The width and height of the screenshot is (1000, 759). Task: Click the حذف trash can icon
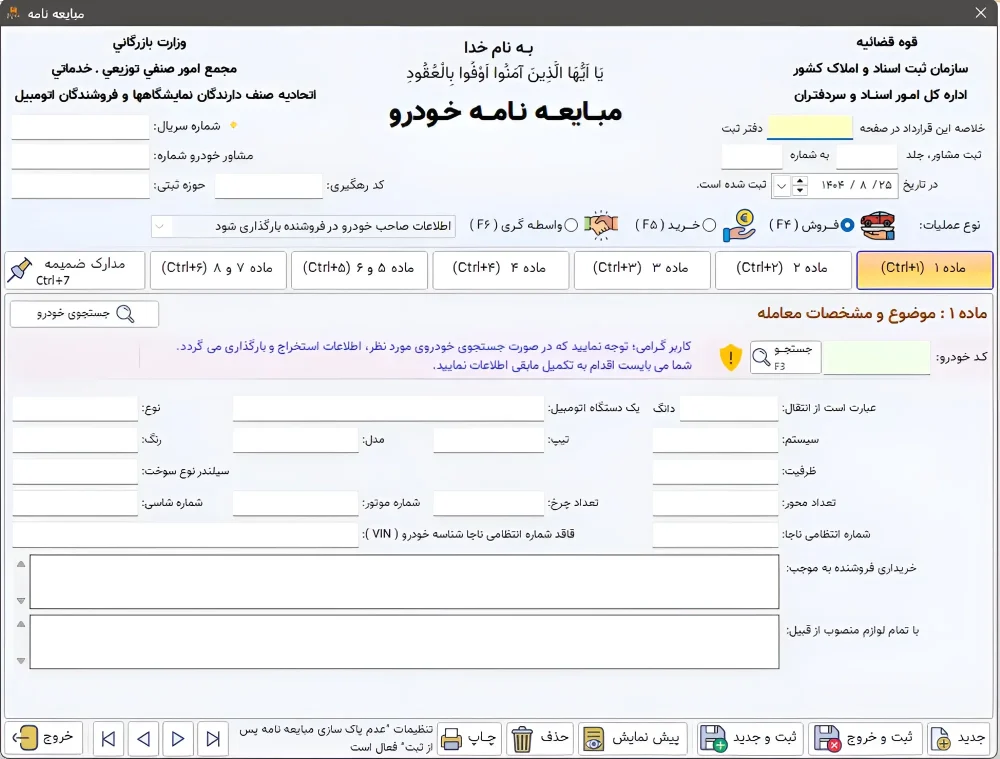522,739
